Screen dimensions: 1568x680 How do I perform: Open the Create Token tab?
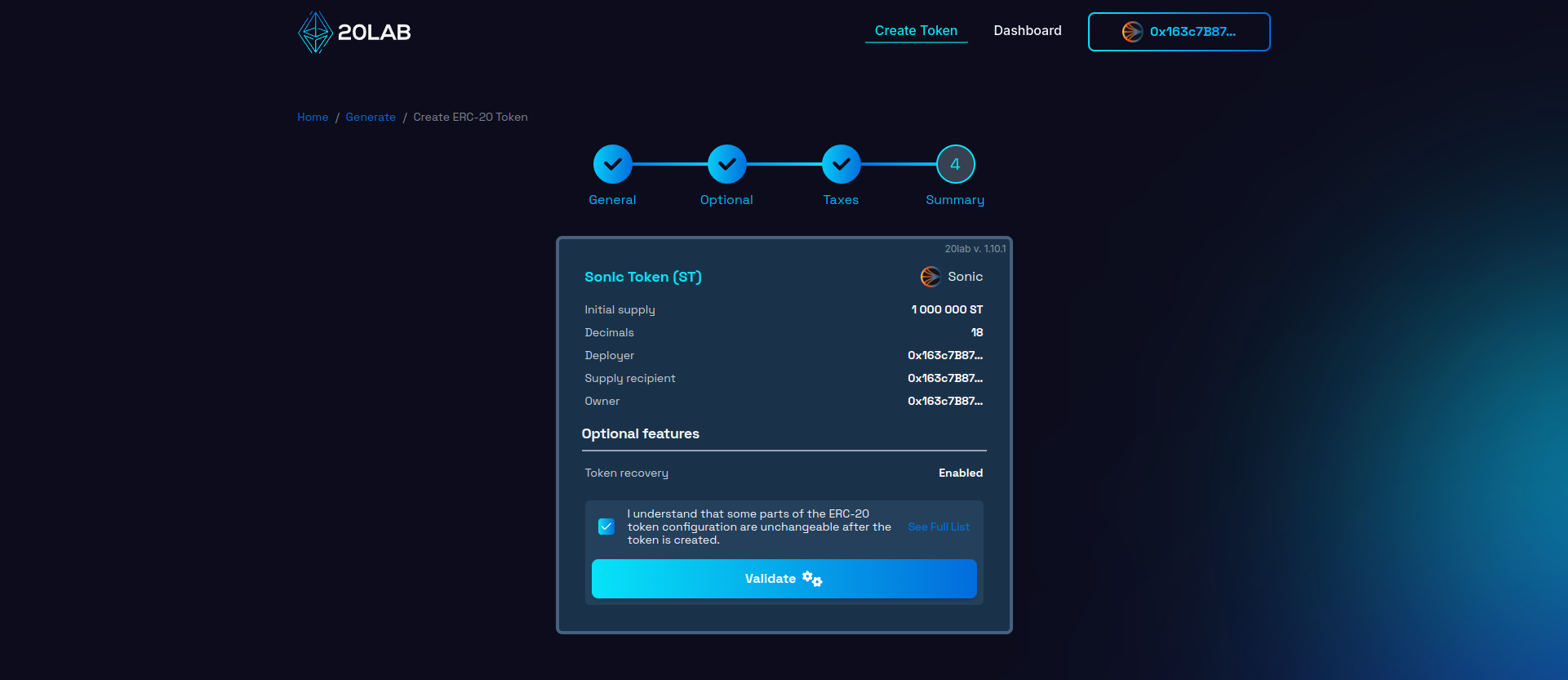[x=916, y=31]
